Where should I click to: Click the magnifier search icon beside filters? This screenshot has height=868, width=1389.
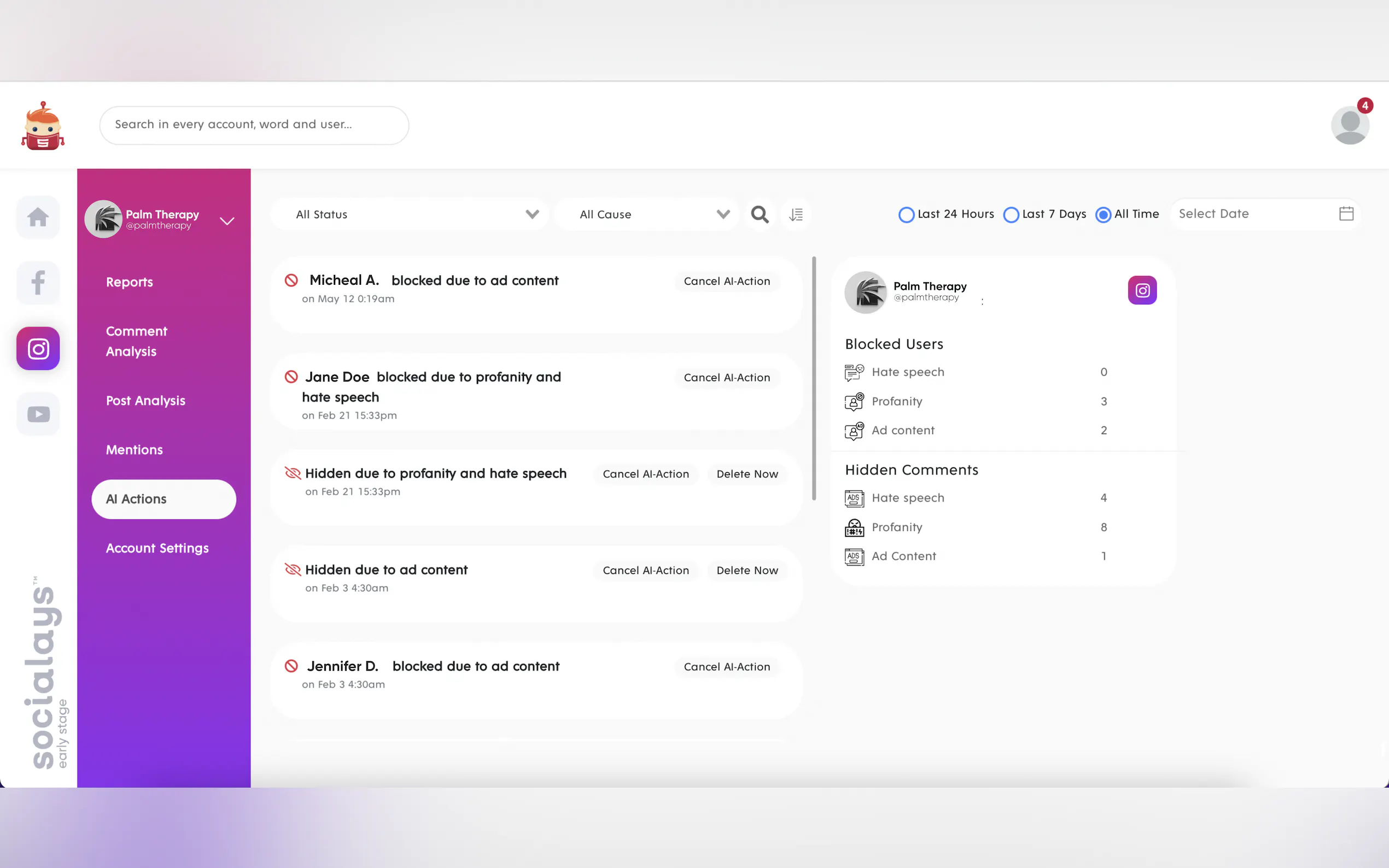759,214
